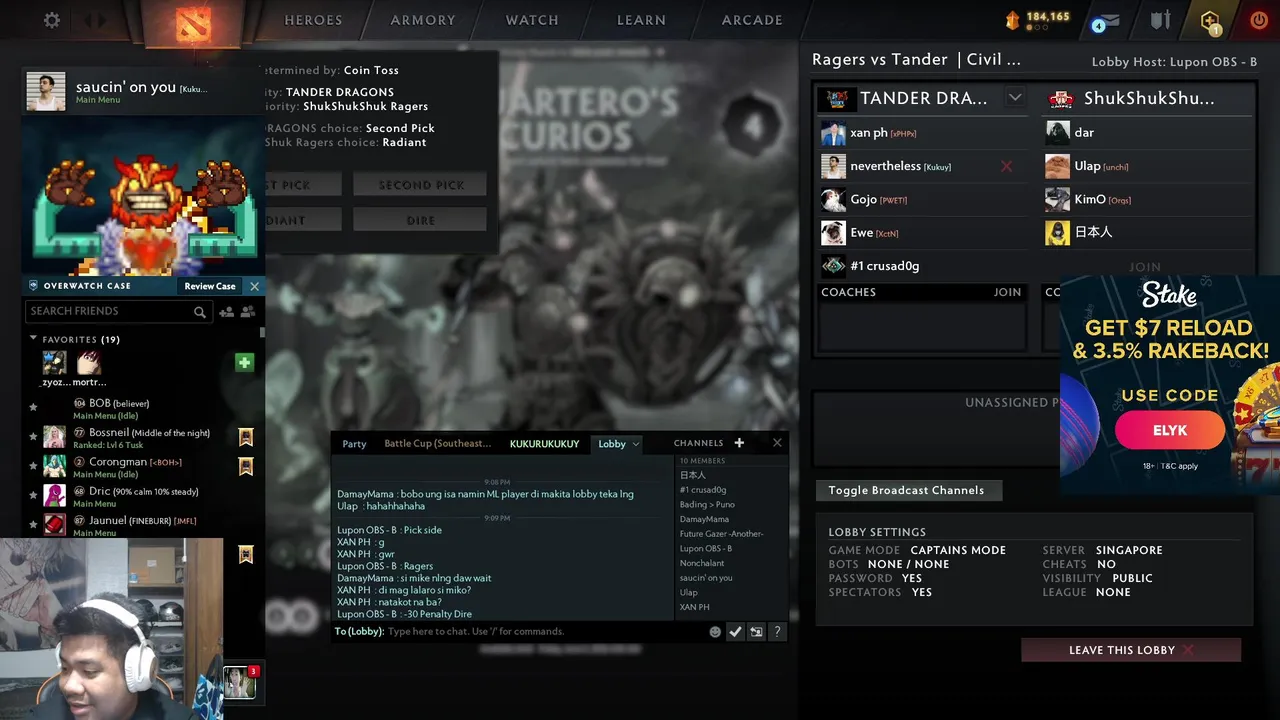This screenshot has width=1280, height=720.
Task: Open the Lobby tab dropdown chevron
Action: [x=635, y=444]
